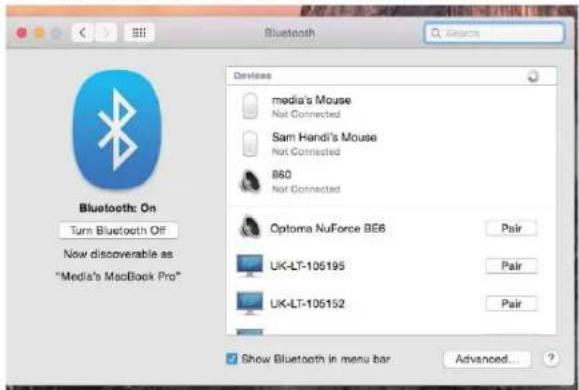Select Optoma NuForce BE6 name

pyautogui.click(x=328, y=228)
